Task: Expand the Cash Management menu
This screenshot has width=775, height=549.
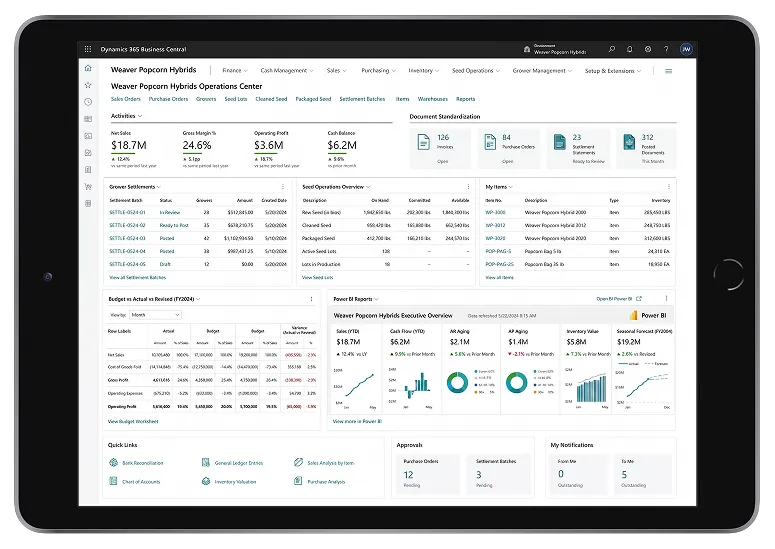Action: coord(287,71)
